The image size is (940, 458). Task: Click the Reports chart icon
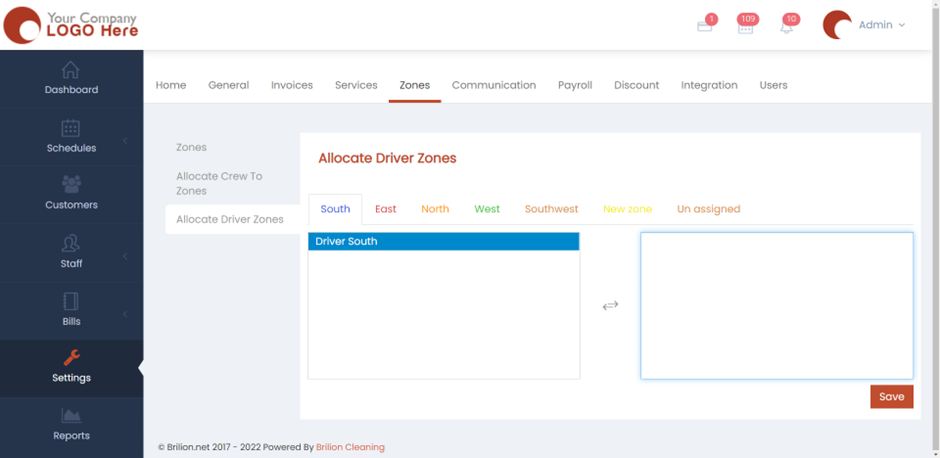pyautogui.click(x=71, y=415)
